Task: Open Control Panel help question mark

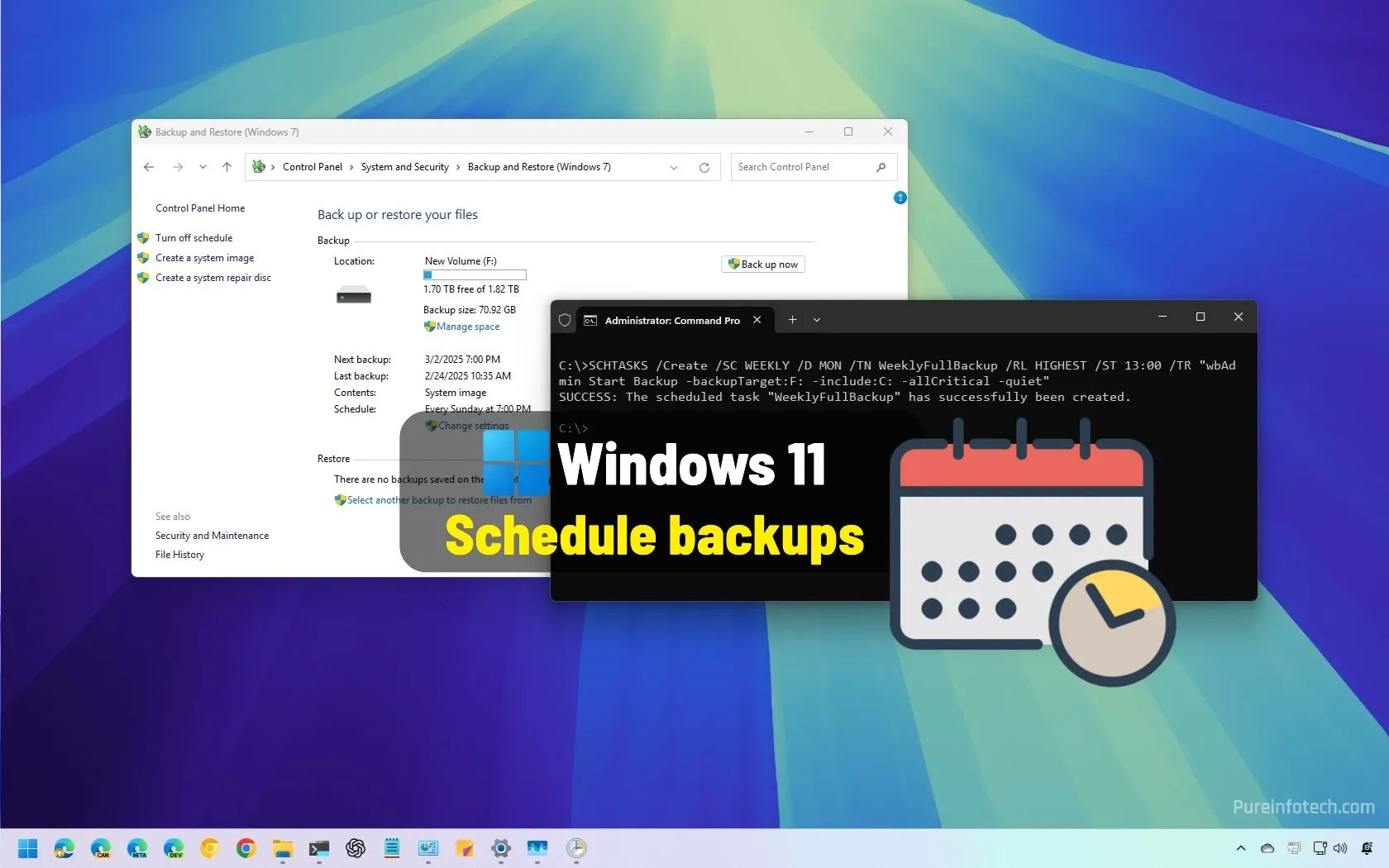Action: pyautogui.click(x=900, y=198)
